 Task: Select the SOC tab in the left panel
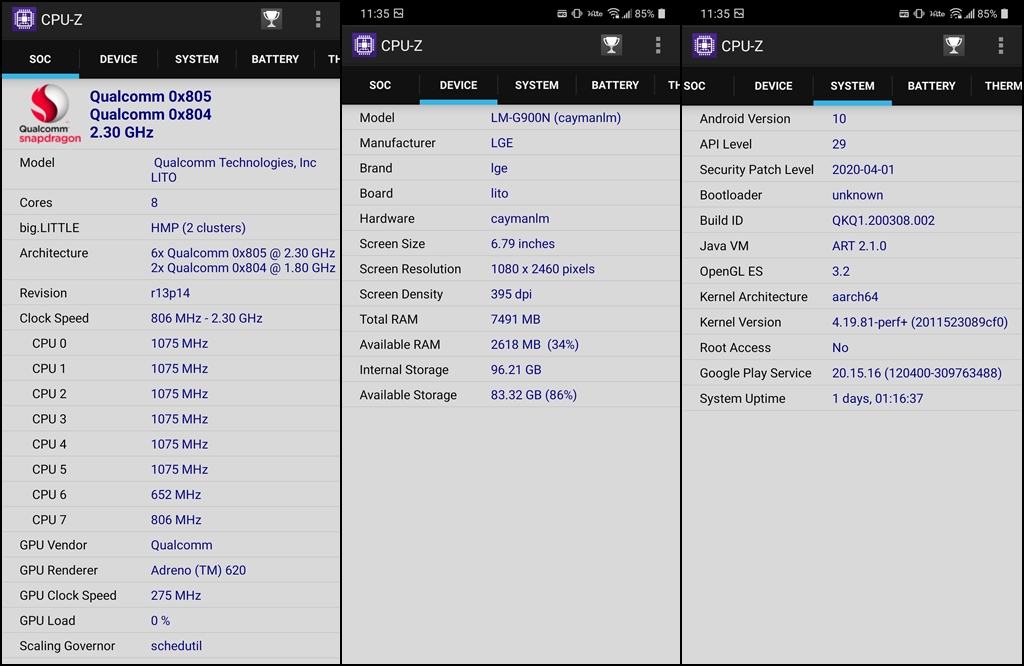click(40, 59)
